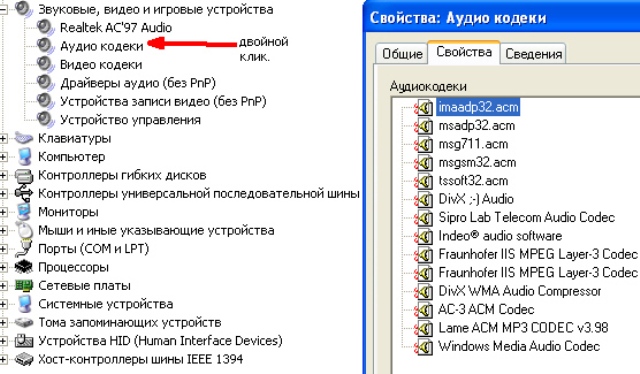Expand Порты (COM и LPT)

pyautogui.click(x=3, y=249)
